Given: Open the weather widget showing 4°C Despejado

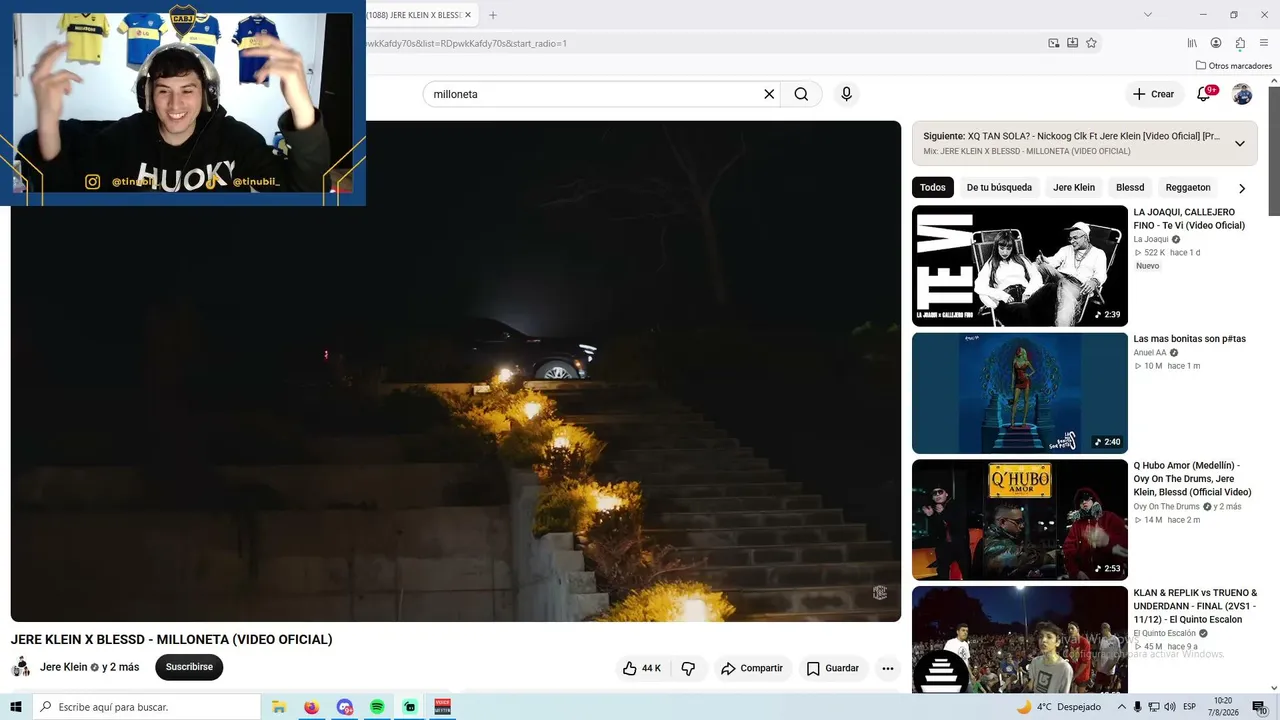Looking at the screenshot, I should [1058, 707].
